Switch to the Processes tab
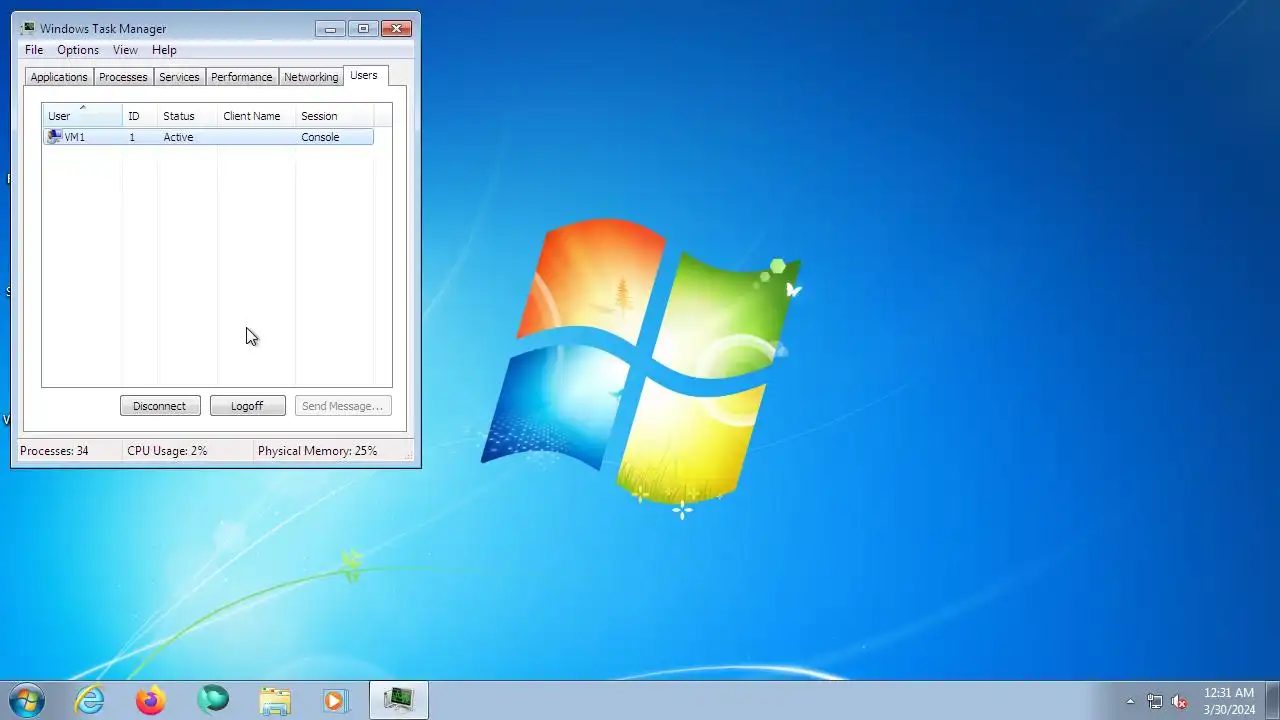 [x=123, y=77]
